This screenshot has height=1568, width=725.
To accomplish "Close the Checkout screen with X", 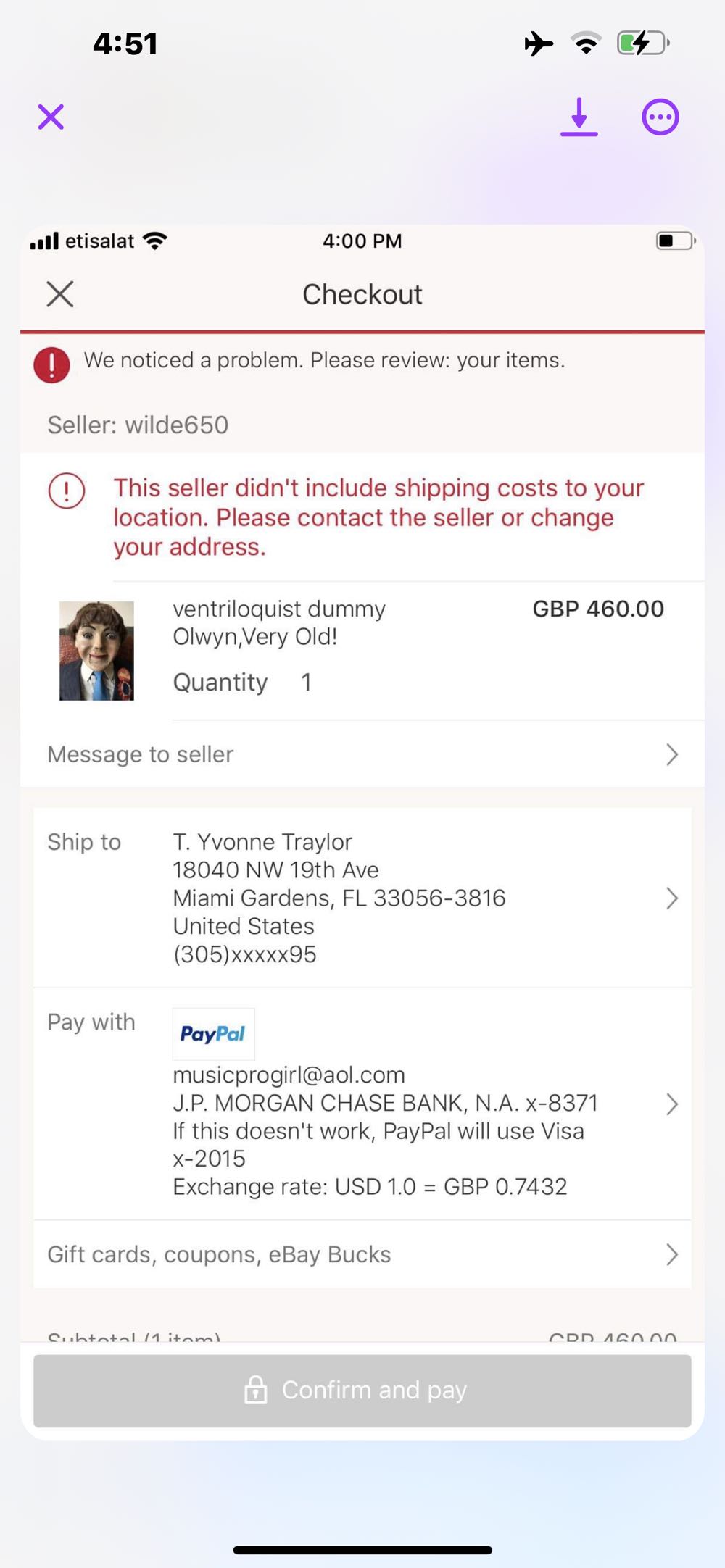I will click(60, 294).
